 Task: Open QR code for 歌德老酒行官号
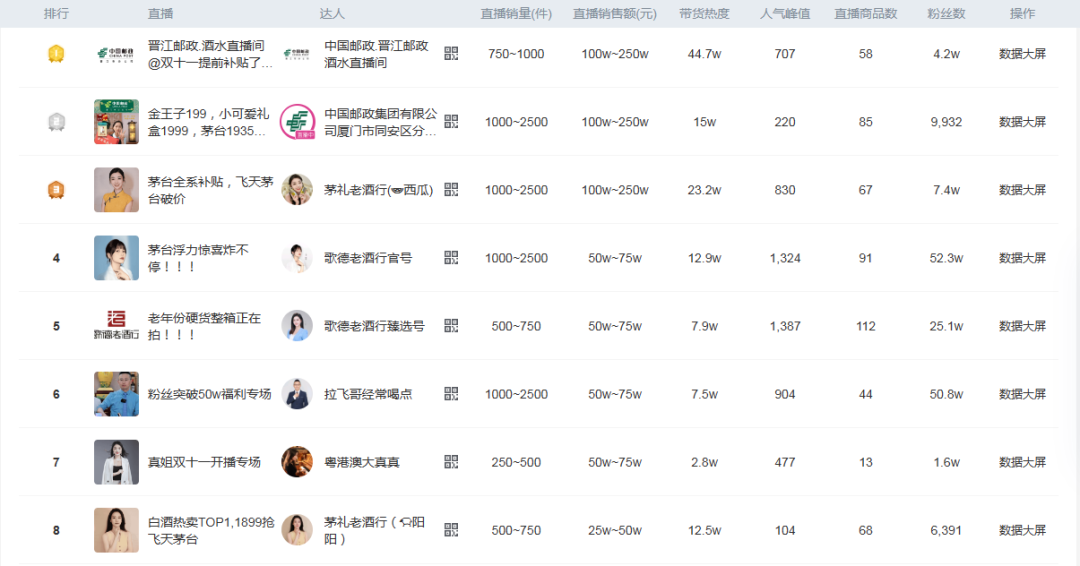click(451, 258)
